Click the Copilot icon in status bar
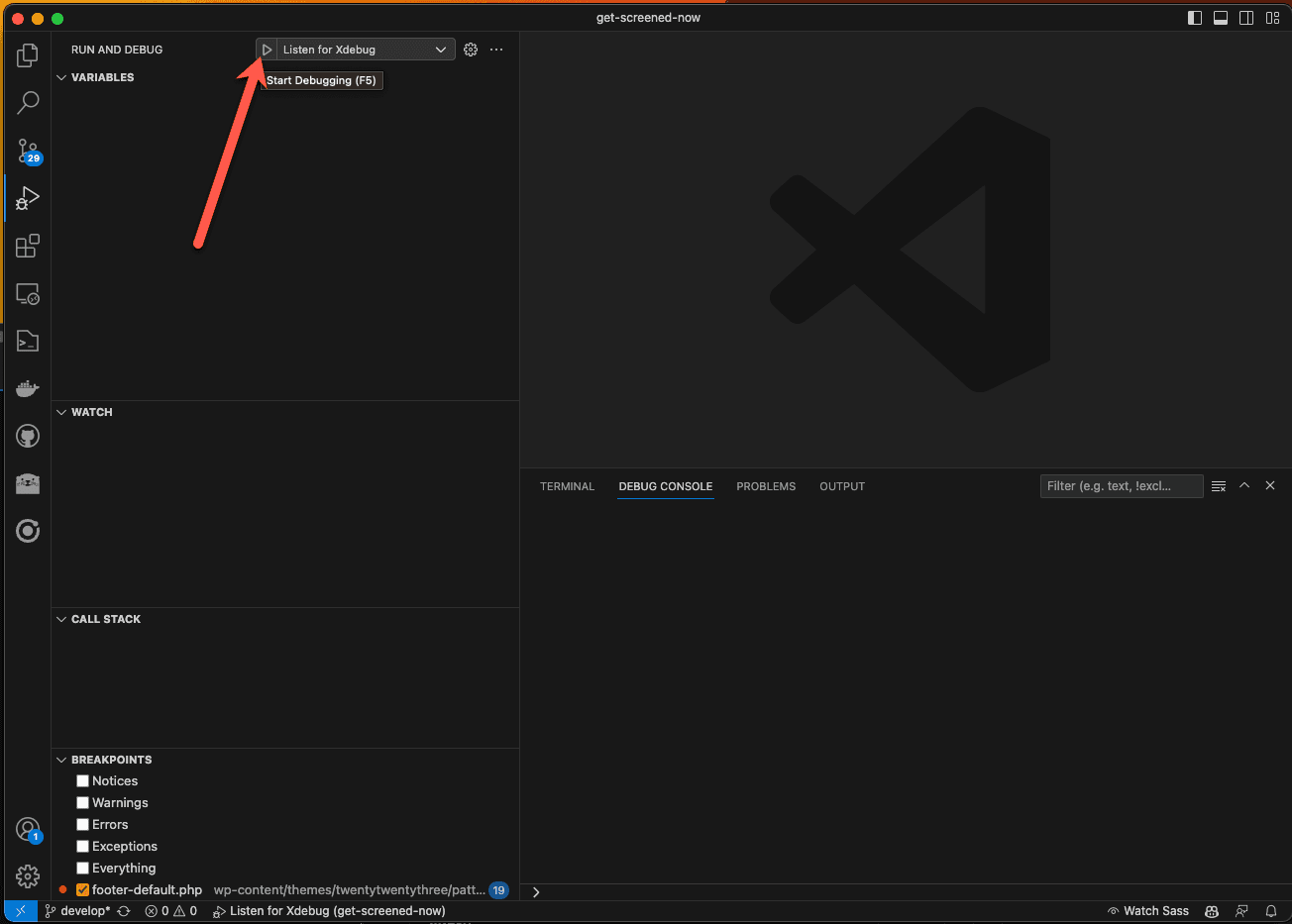This screenshot has width=1292, height=924. 1211,910
